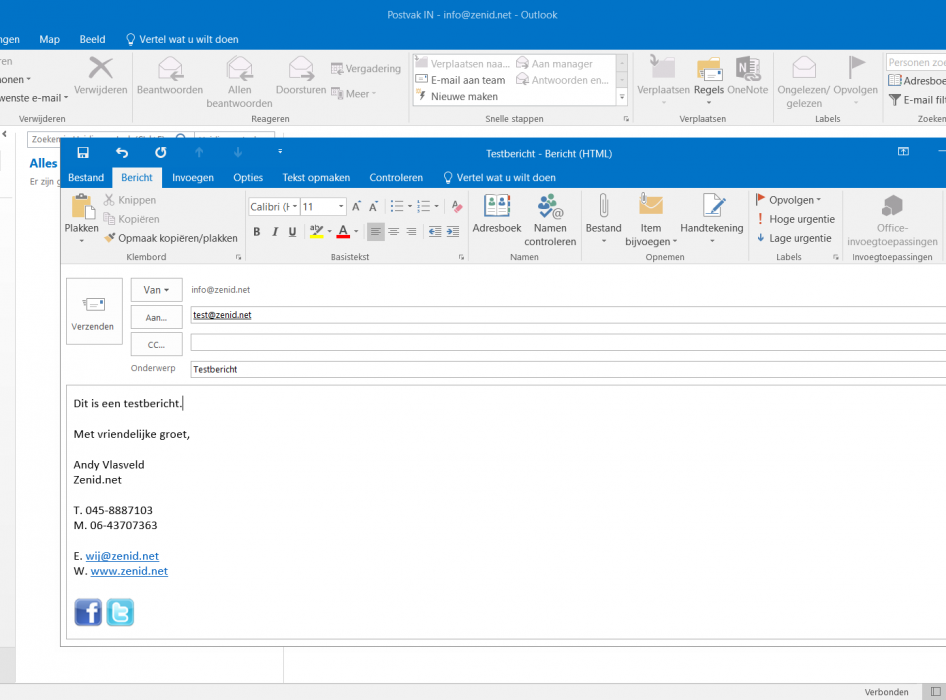Viewport: 946px width, 700px height.
Task: Send the email with Verzenden
Action: click(x=94, y=311)
